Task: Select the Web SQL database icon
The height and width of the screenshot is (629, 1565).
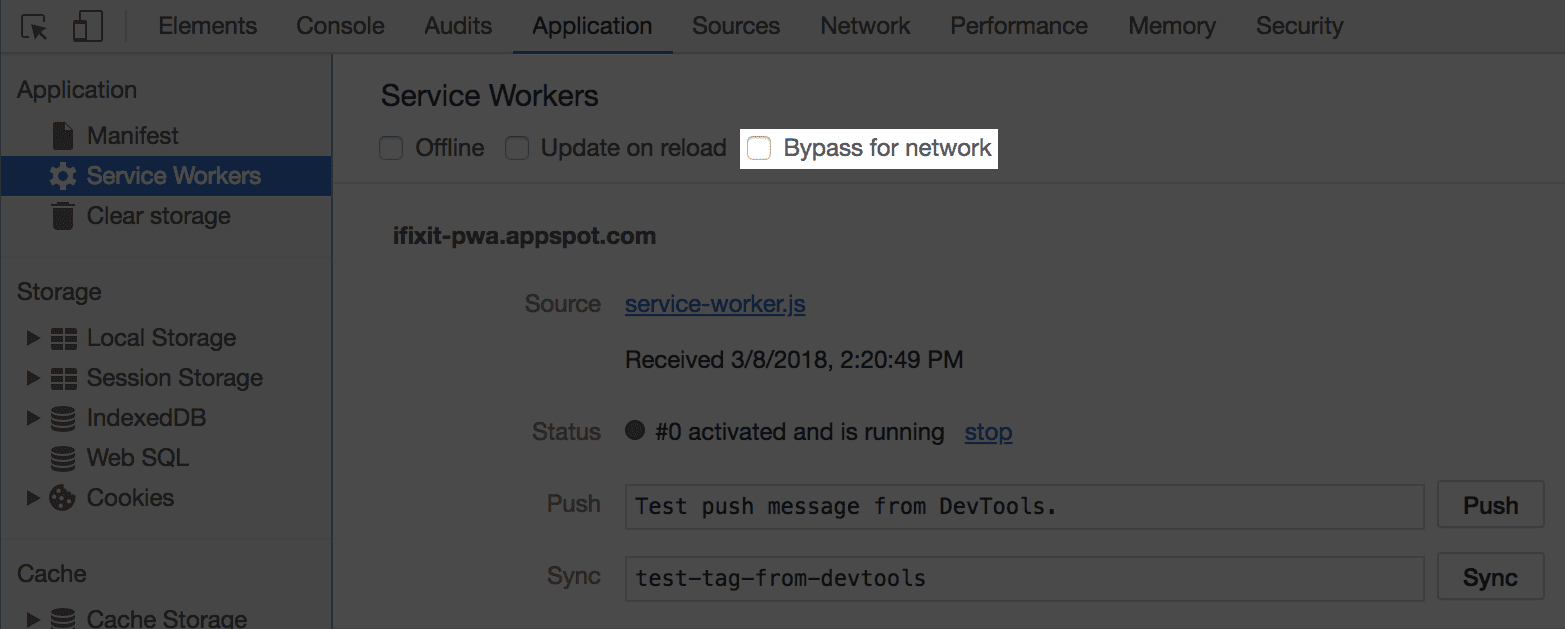Action: (62, 457)
